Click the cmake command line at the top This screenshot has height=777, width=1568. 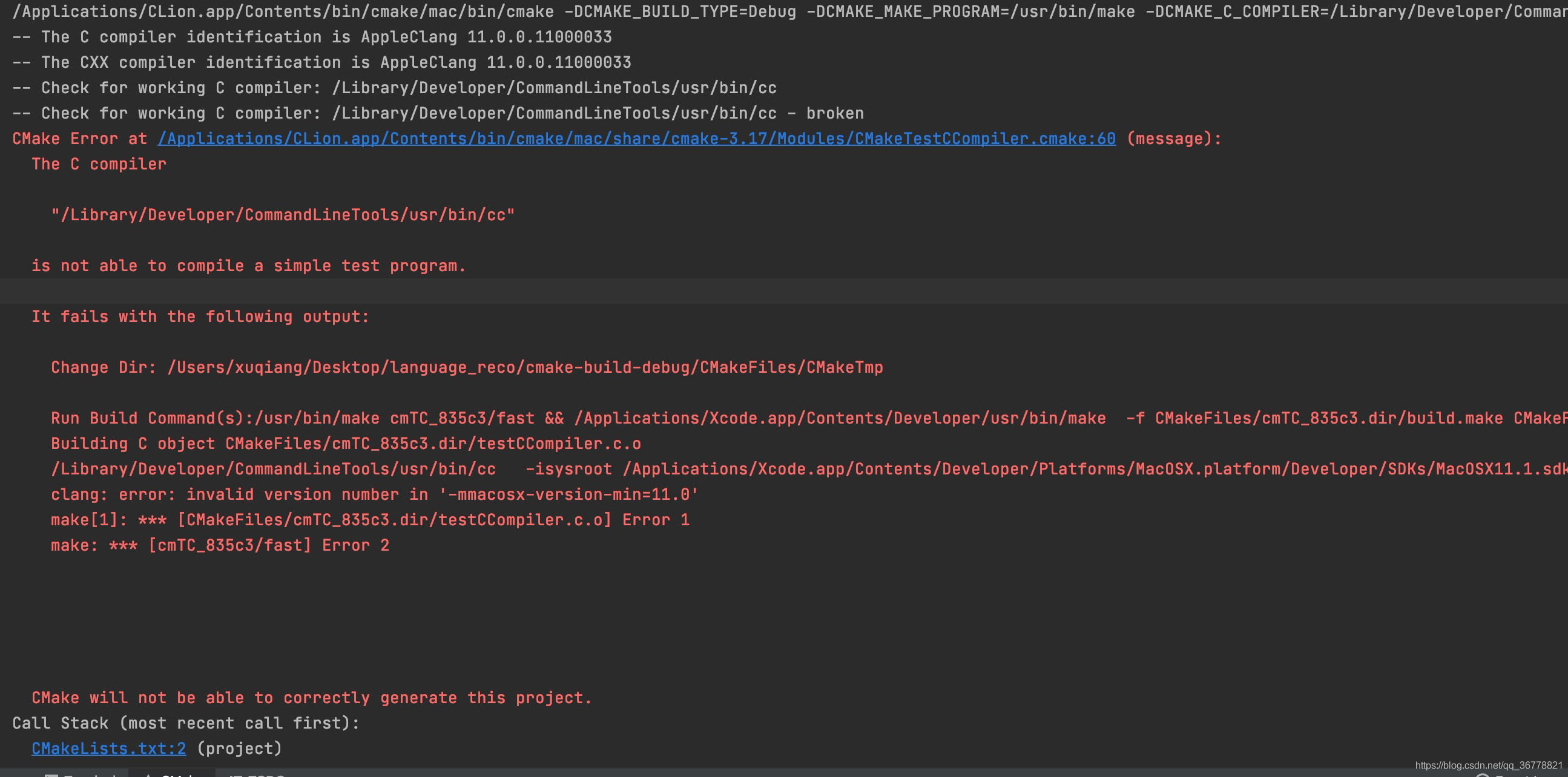[790, 11]
